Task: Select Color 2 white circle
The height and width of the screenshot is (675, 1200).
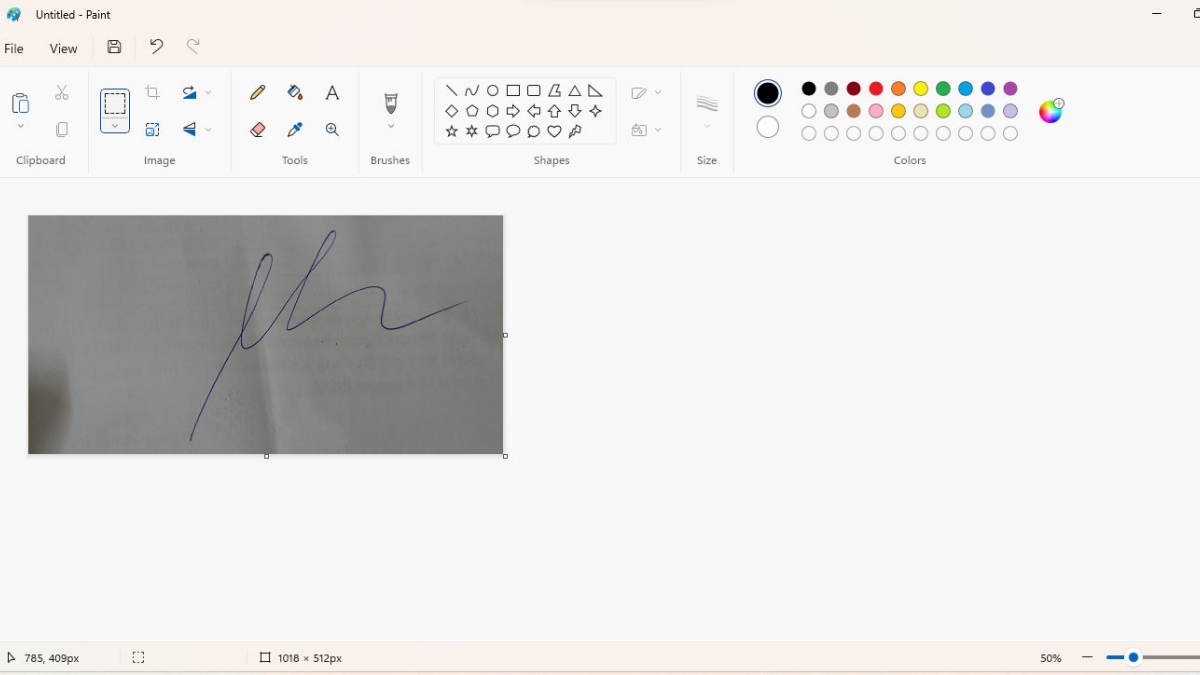Action: (x=768, y=127)
